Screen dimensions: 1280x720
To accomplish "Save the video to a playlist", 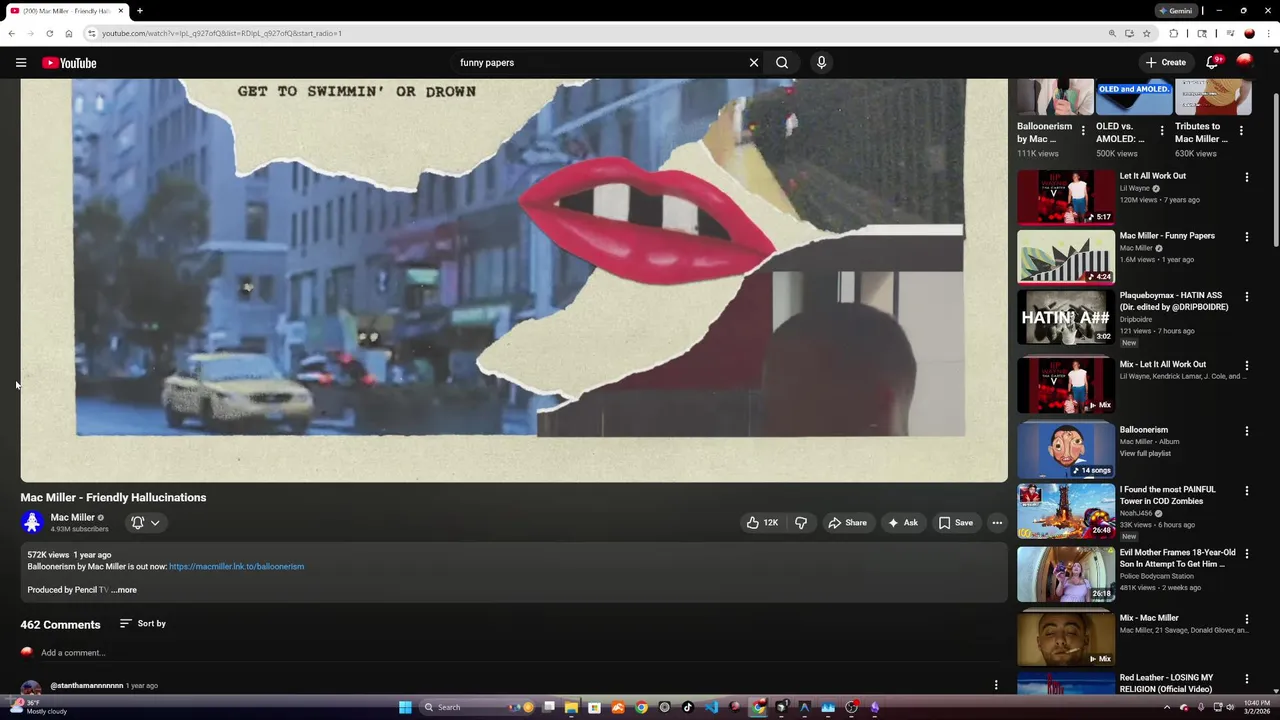I will [x=955, y=523].
